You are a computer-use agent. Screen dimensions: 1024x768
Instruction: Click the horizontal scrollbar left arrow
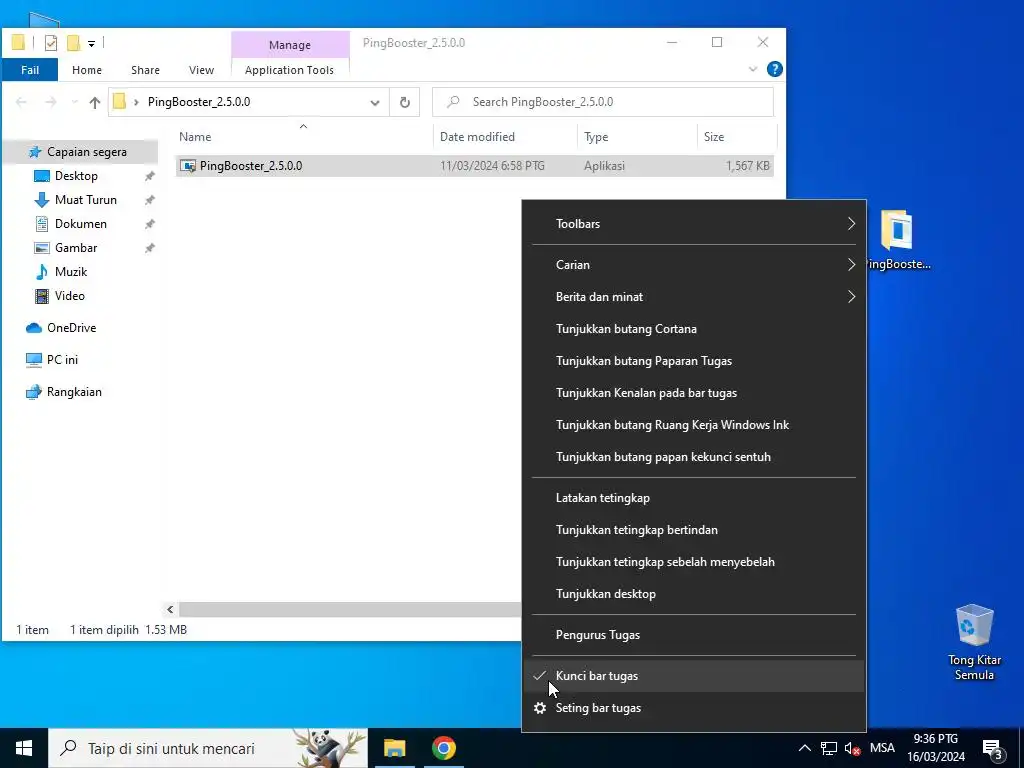[170, 610]
